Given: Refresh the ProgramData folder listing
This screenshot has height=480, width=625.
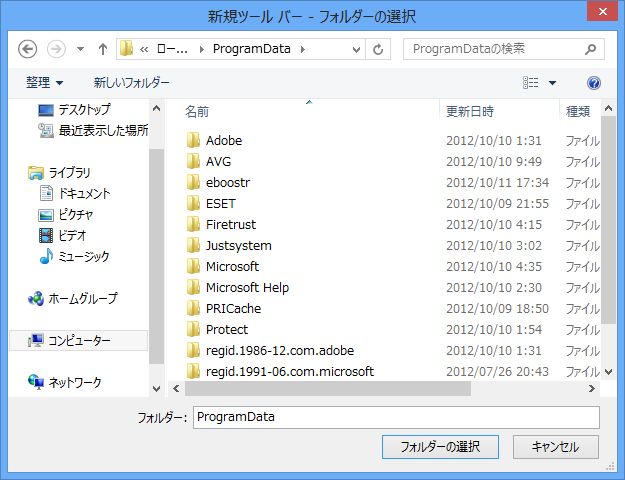Looking at the screenshot, I should 378,49.
